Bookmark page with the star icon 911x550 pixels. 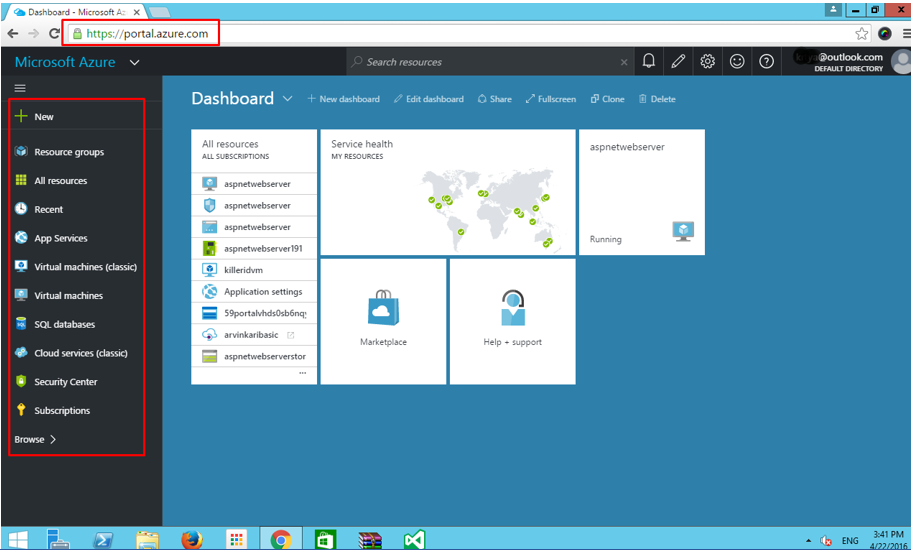pyautogui.click(x=862, y=34)
